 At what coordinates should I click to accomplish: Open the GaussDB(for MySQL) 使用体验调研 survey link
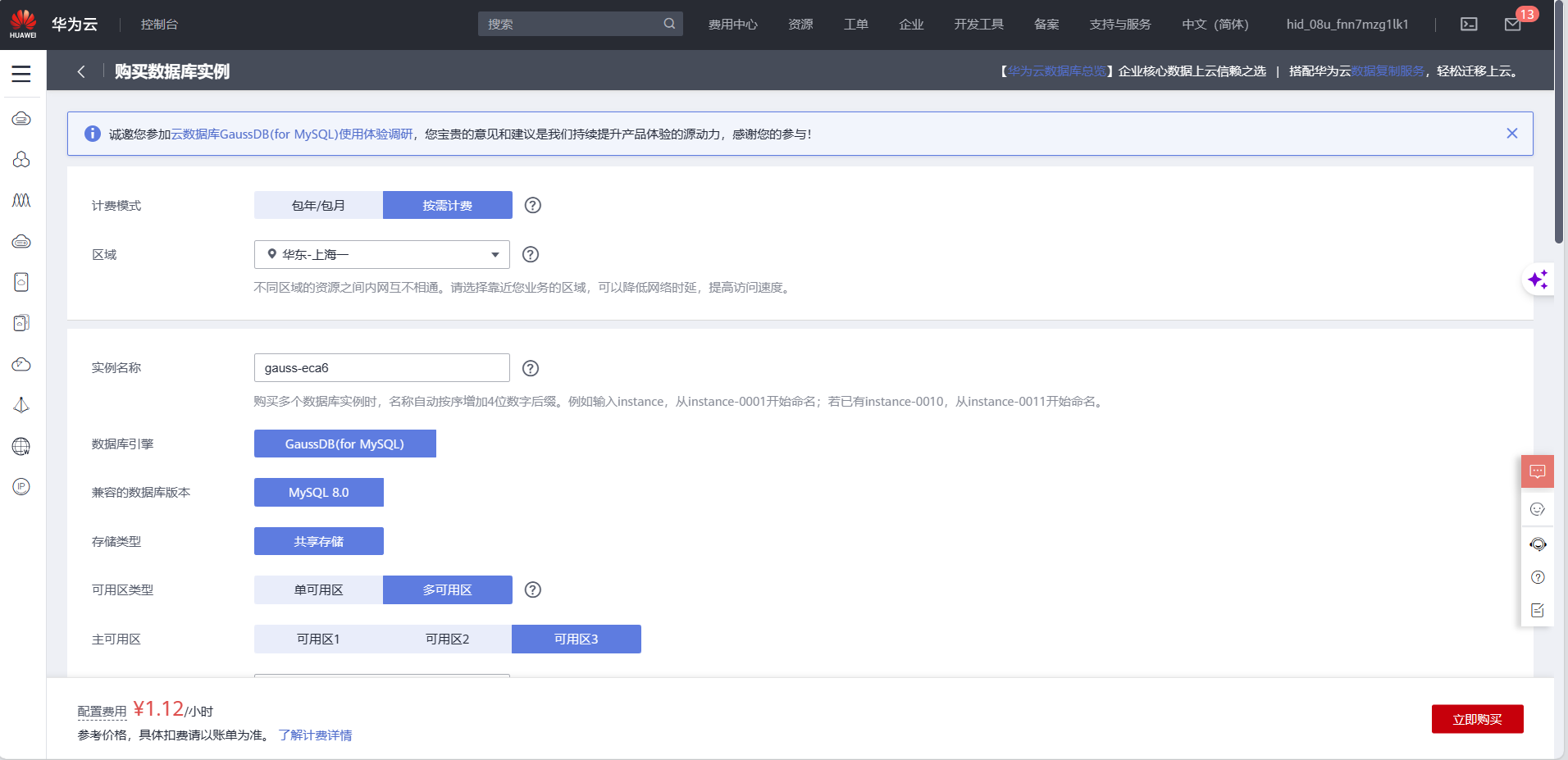pos(292,134)
